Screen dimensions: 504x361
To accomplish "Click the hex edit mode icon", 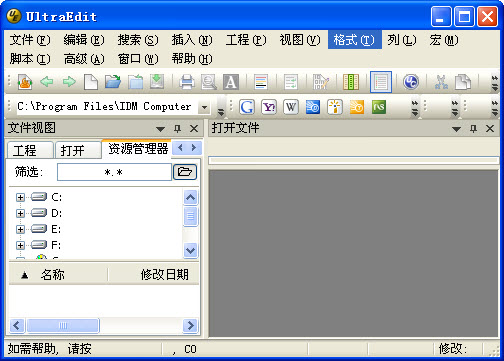I will [321, 82].
